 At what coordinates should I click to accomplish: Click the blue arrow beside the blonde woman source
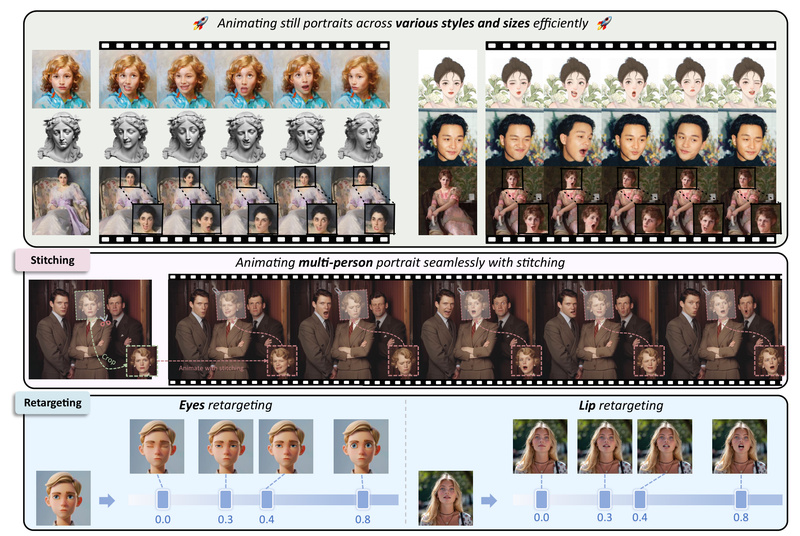coord(489,500)
